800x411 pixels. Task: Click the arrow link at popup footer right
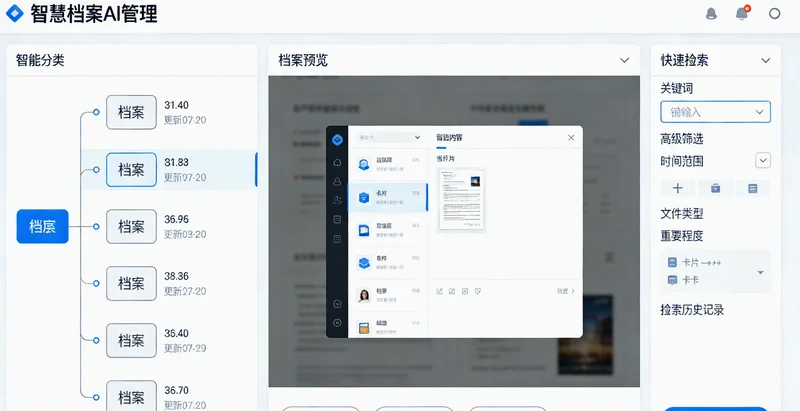pyautogui.click(x=566, y=291)
